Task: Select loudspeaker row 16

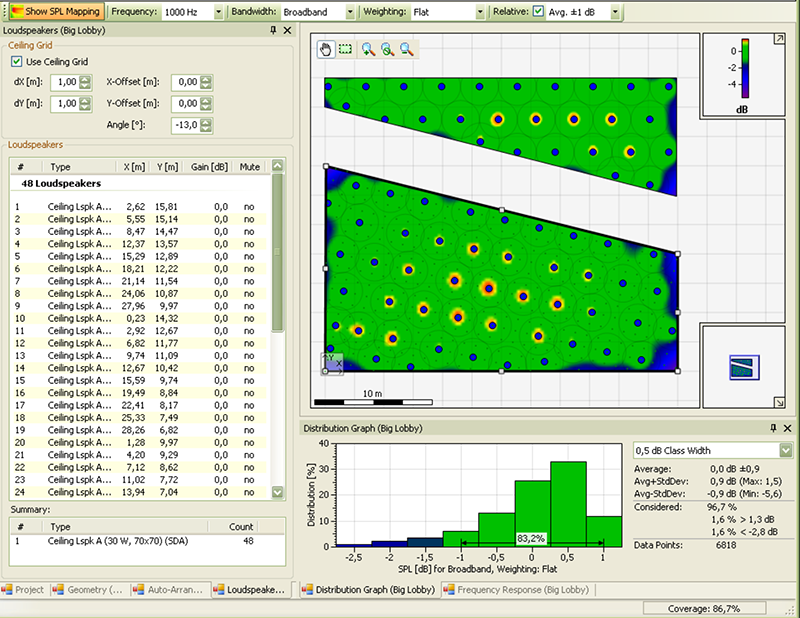Action: coord(138,392)
